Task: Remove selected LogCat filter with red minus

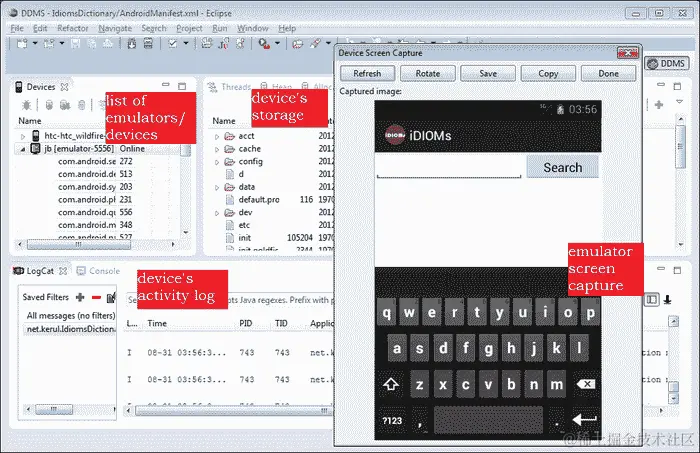Action: pos(96,297)
